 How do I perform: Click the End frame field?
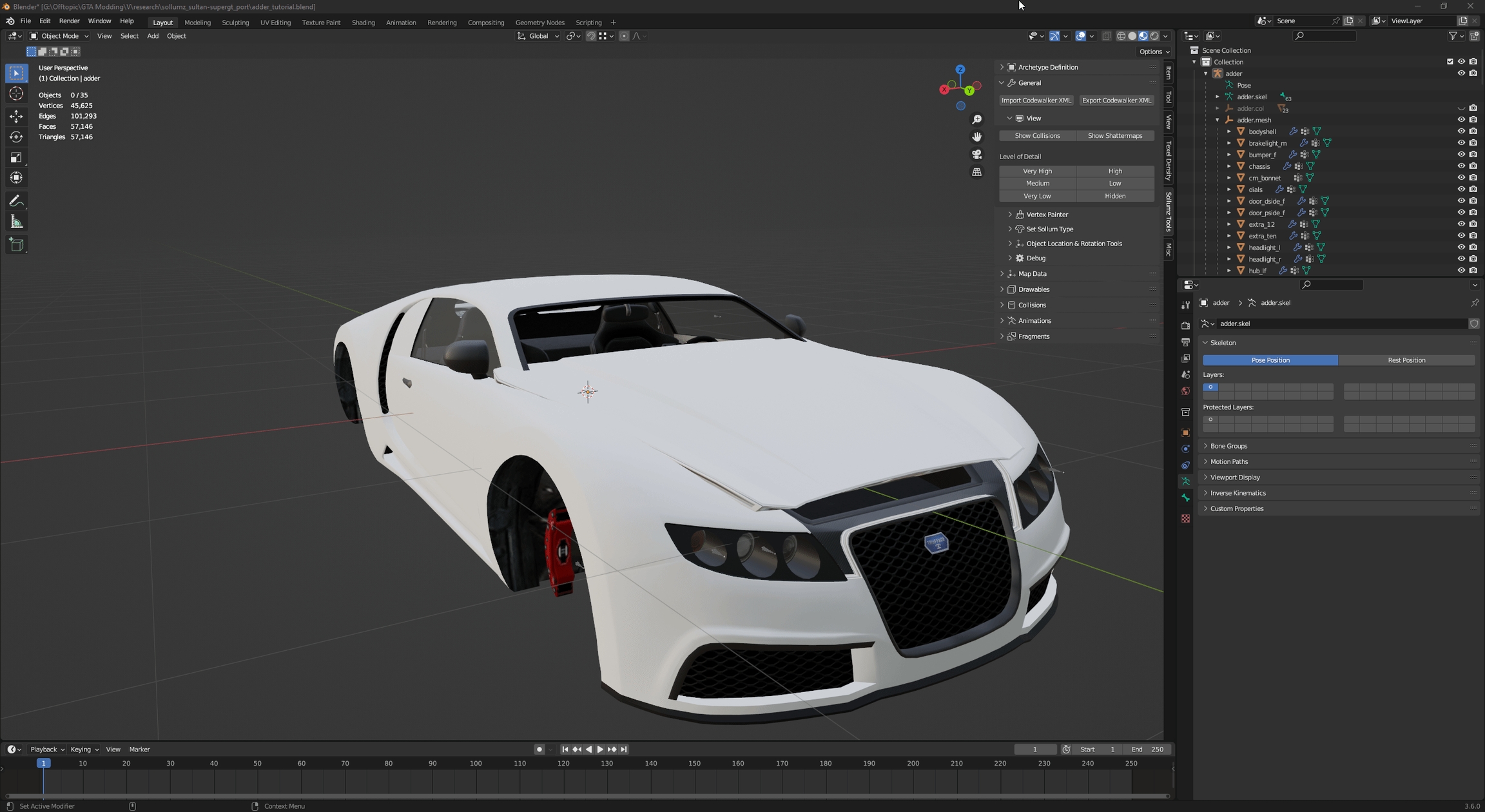click(x=1148, y=749)
